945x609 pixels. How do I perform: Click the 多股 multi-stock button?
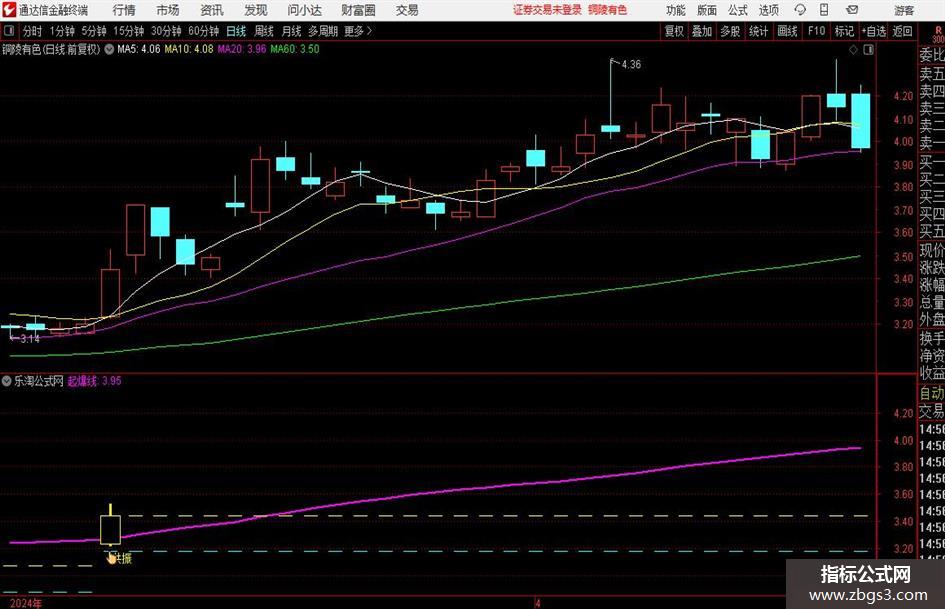click(x=730, y=31)
